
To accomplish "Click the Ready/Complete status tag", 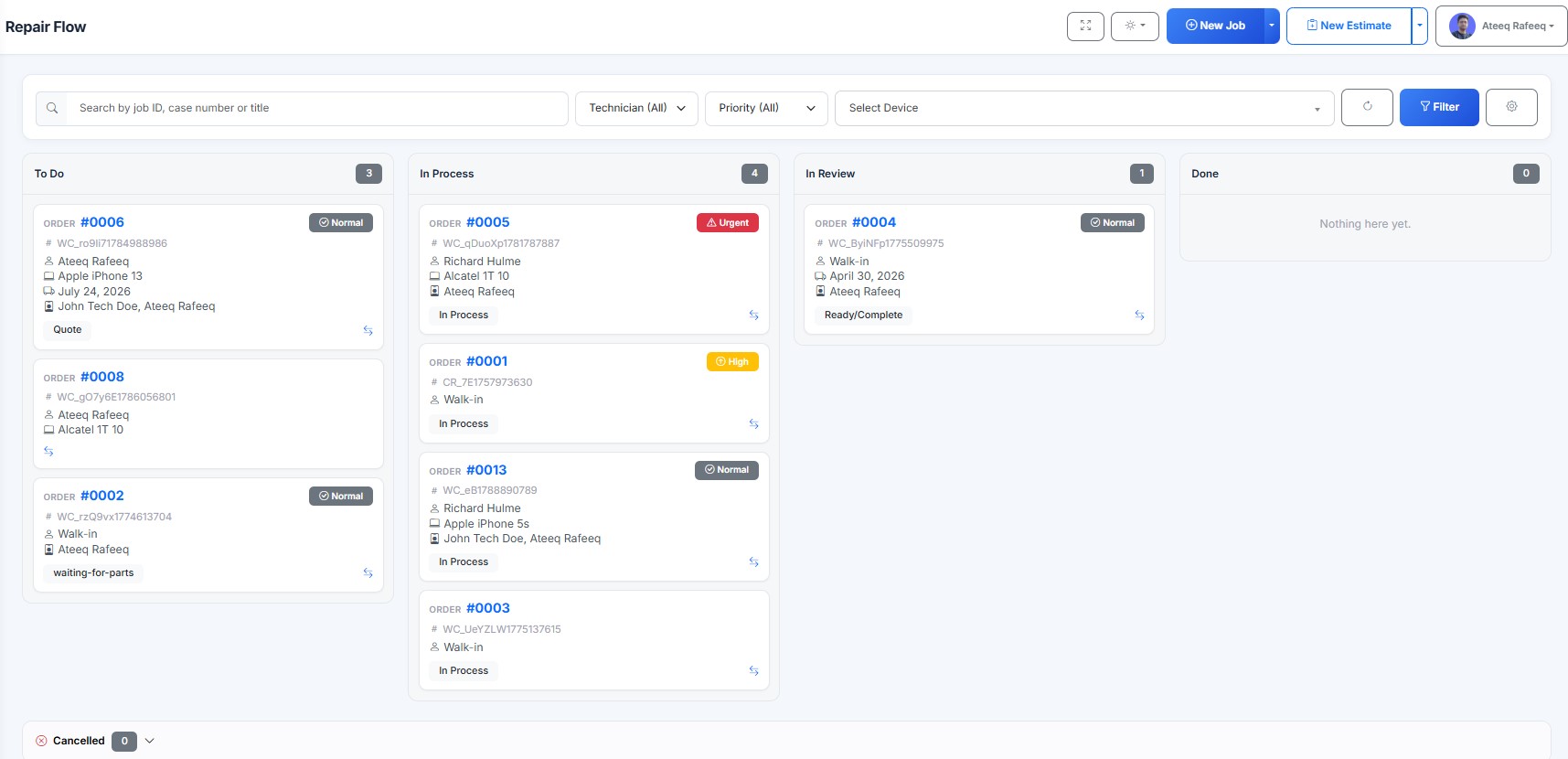I will point(863,315).
